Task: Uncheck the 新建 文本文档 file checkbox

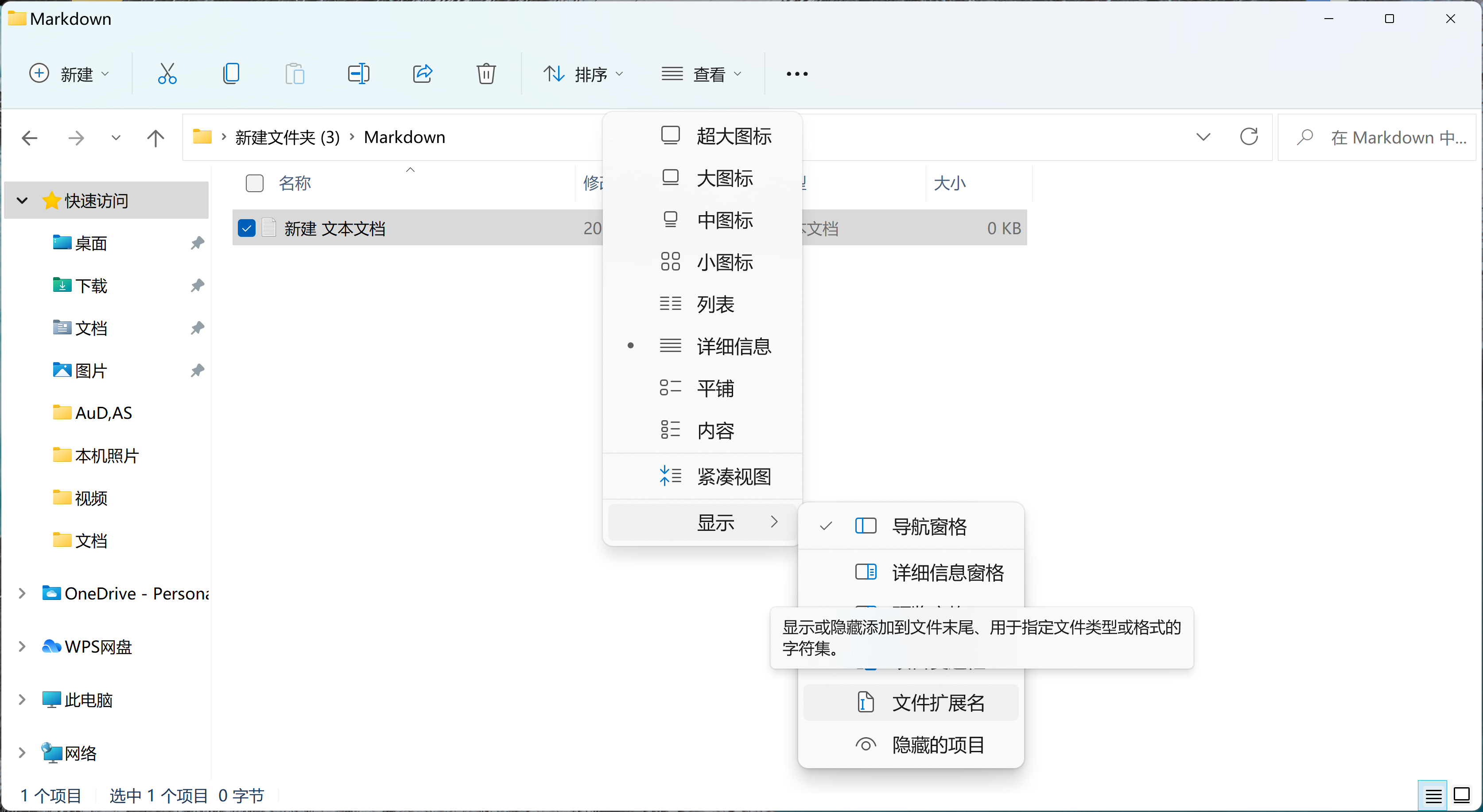Action: (x=246, y=228)
